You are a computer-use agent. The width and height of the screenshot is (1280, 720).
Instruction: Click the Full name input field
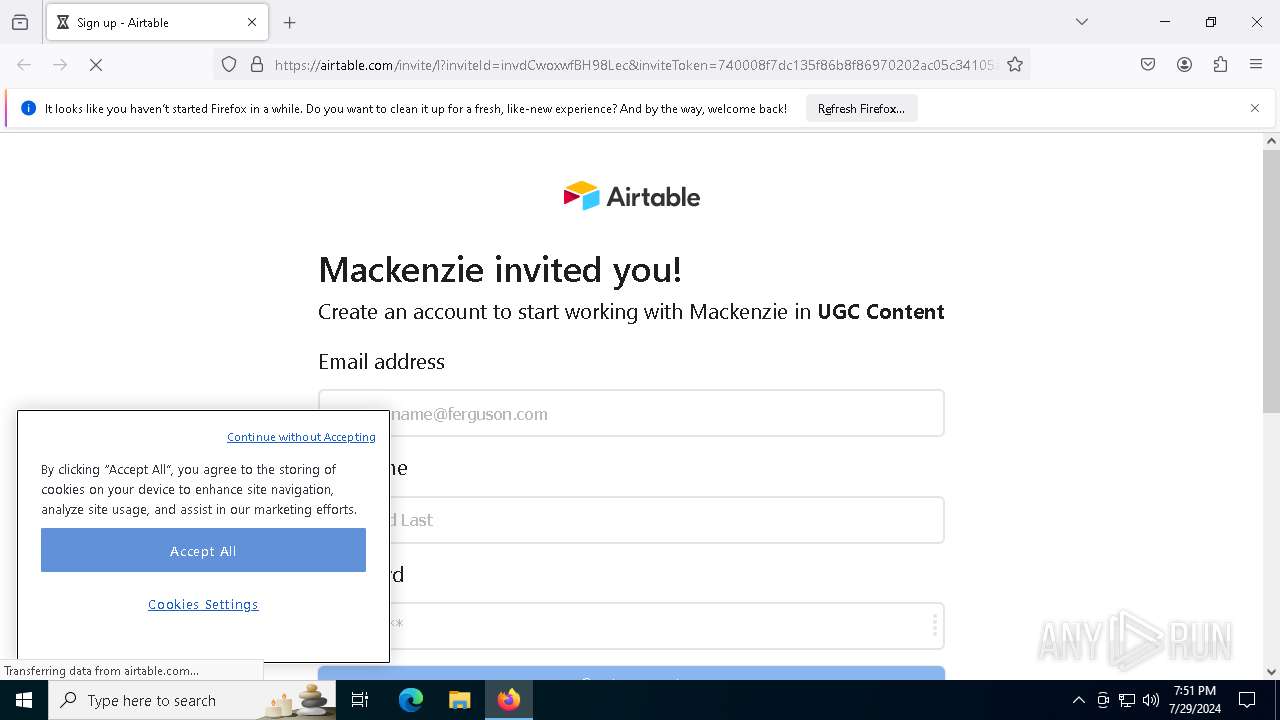[631, 520]
